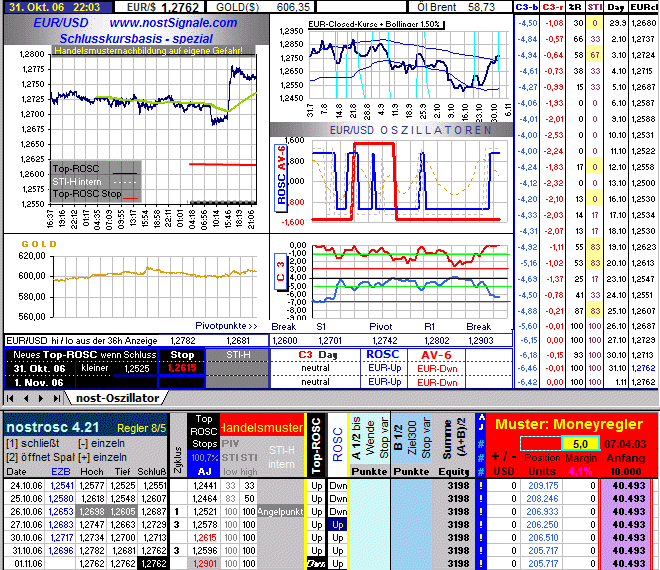Image resolution: width=660 pixels, height=570 pixels.
Task: Jump to last sheet with navigation arrow
Action: (57, 398)
